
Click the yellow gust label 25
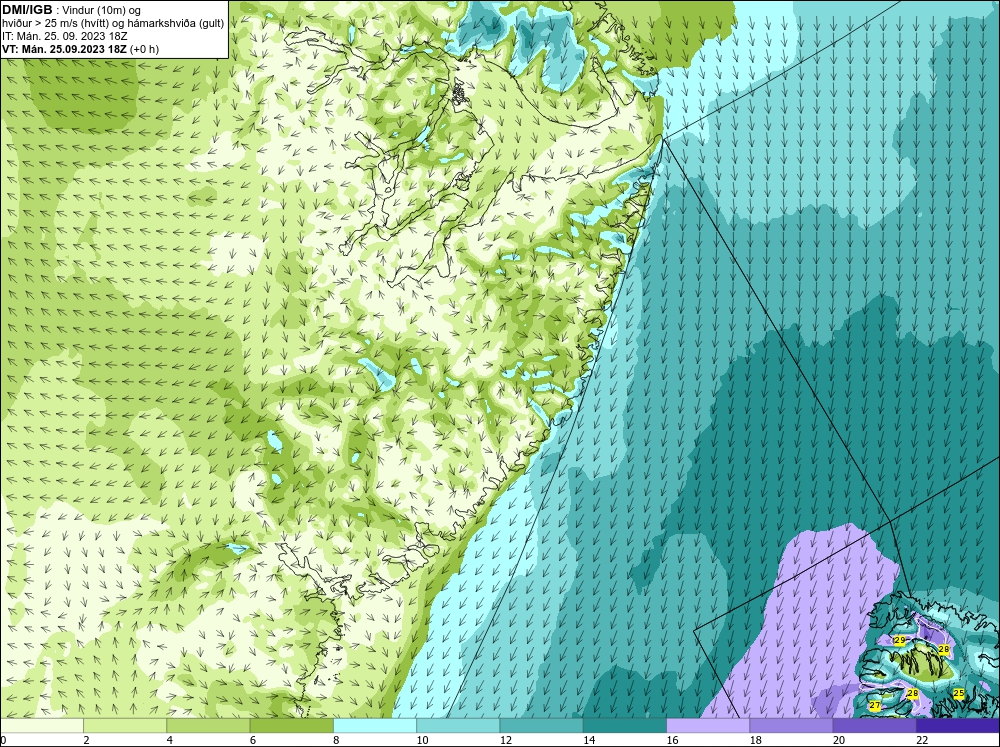point(959,693)
